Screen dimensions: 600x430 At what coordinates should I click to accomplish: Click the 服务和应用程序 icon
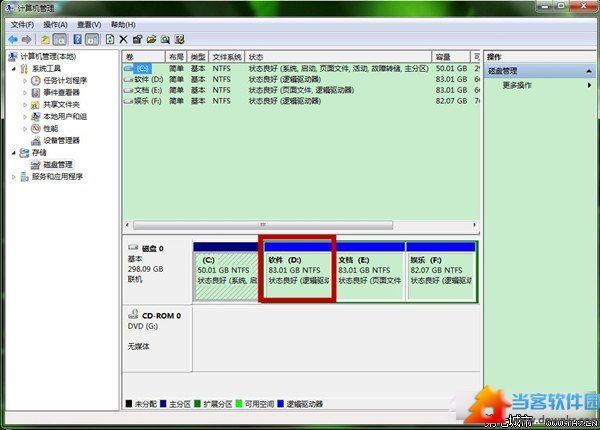tap(24, 177)
